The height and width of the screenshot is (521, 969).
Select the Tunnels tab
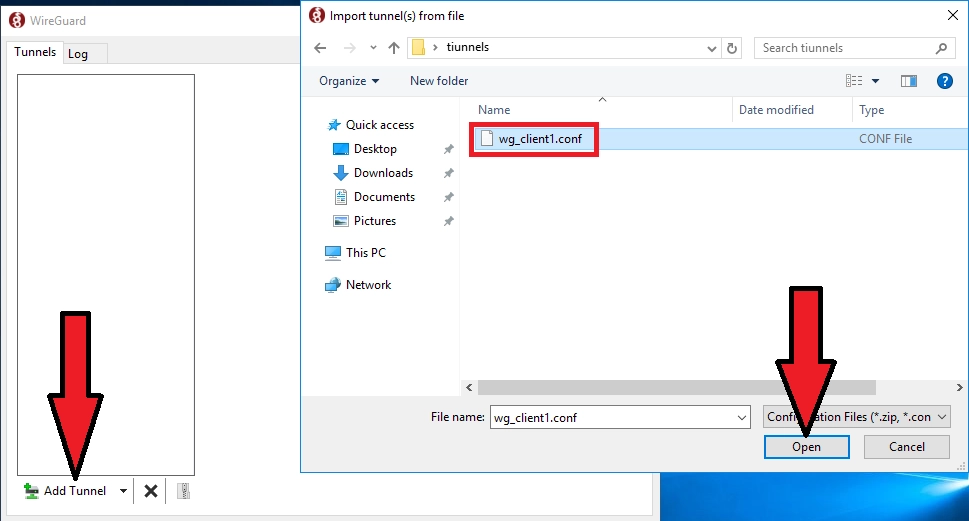tap(35, 53)
